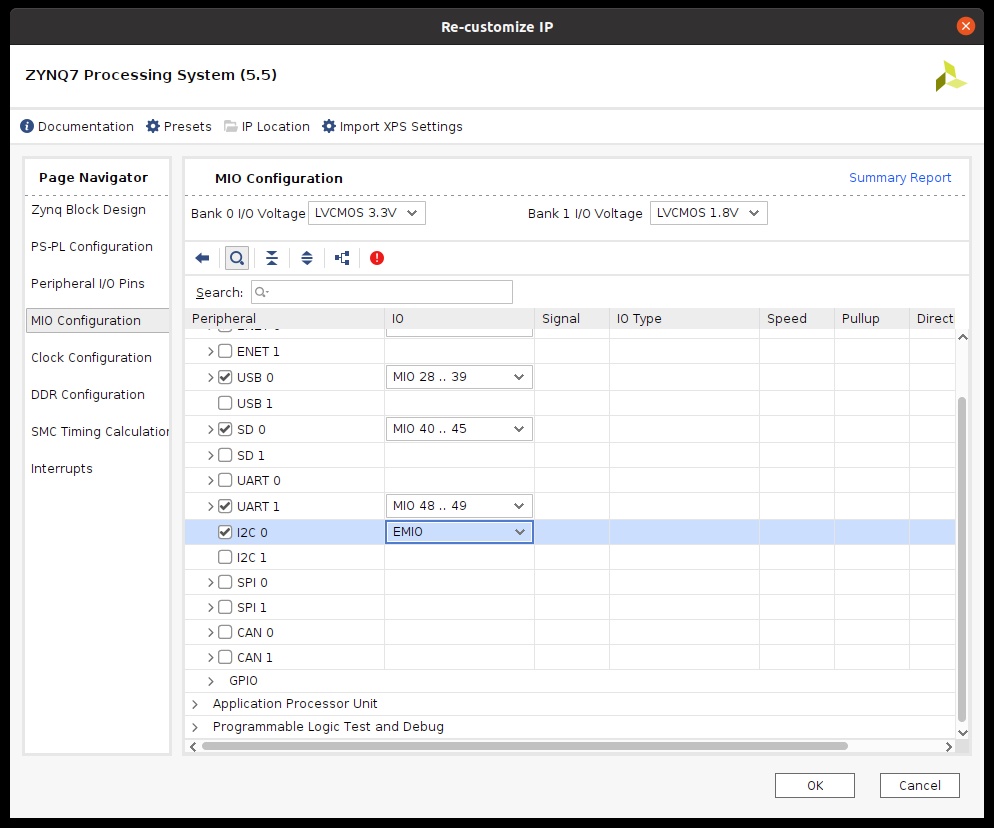This screenshot has width=994, height=828.
Task: Expand the CAN 0 tree row
Action: point(210,633)
